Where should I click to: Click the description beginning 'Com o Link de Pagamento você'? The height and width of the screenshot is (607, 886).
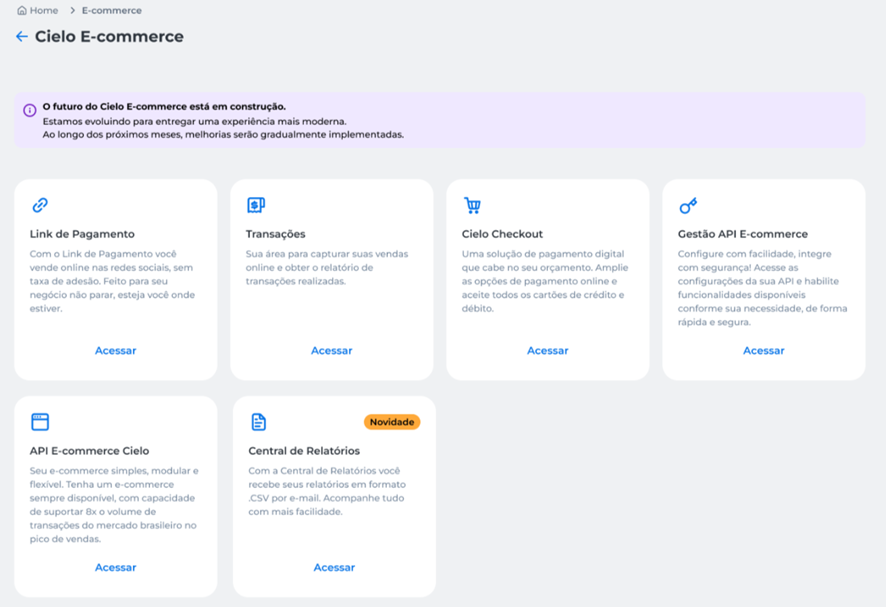coord(112,281)
